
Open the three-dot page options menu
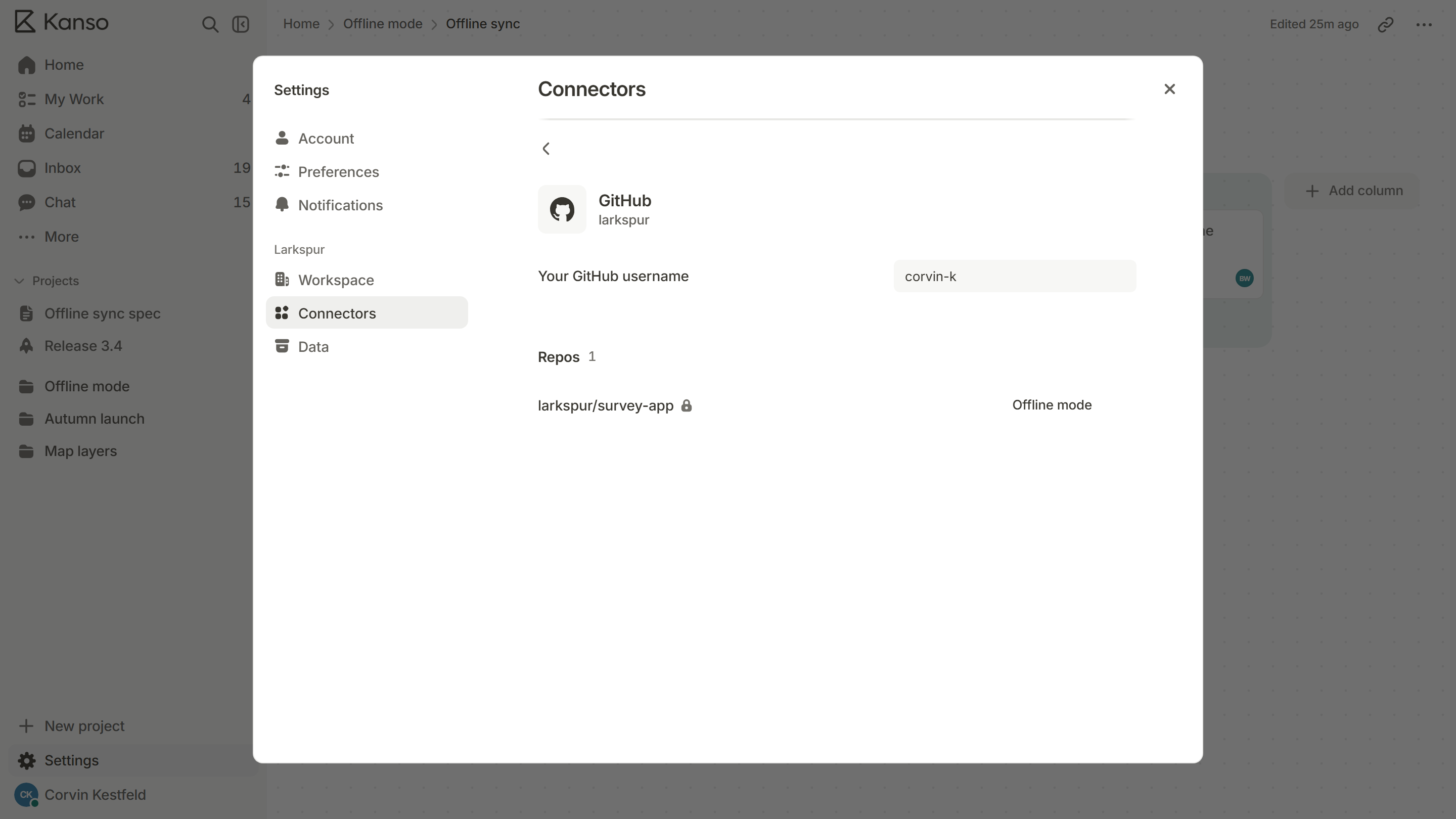tap(1424, 24)
